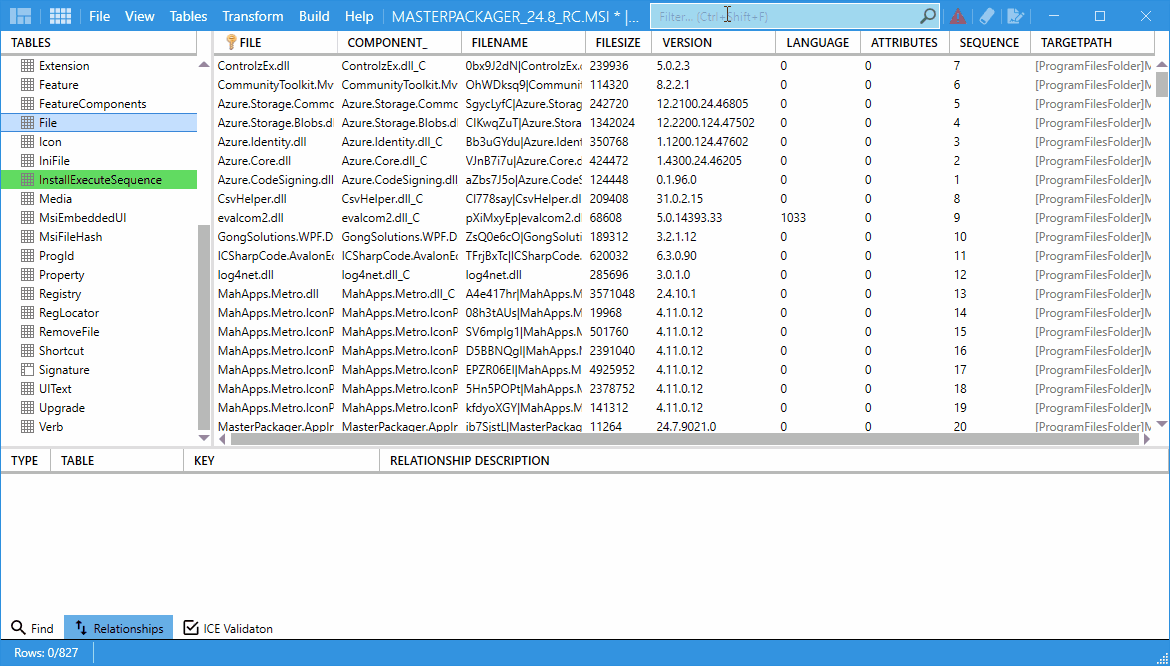
Task: Click the grid icon beside IniFile table
Action: [28, 160]
